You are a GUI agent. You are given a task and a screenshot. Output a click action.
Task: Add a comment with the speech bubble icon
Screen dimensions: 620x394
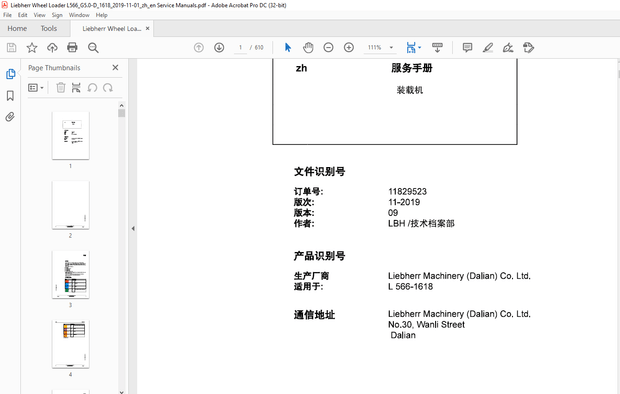467,47
